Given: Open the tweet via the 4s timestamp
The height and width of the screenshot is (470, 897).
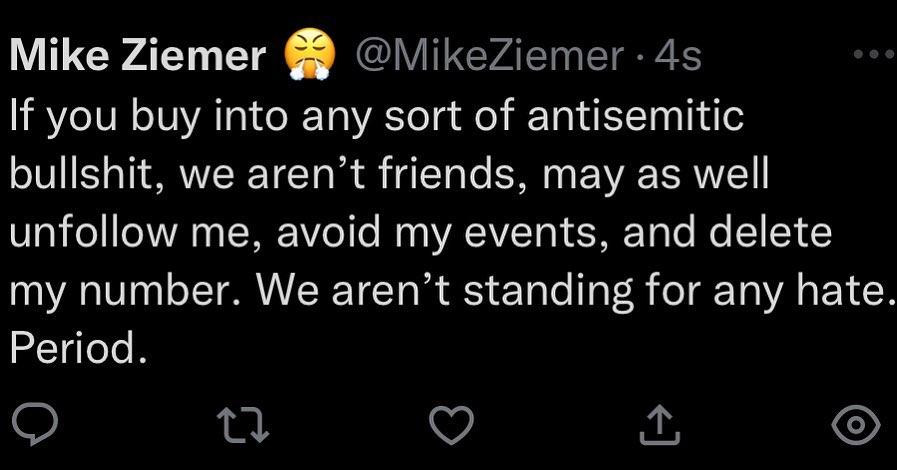Looking at the screenshot, I should pyautogui.click(x=678, y=56).
